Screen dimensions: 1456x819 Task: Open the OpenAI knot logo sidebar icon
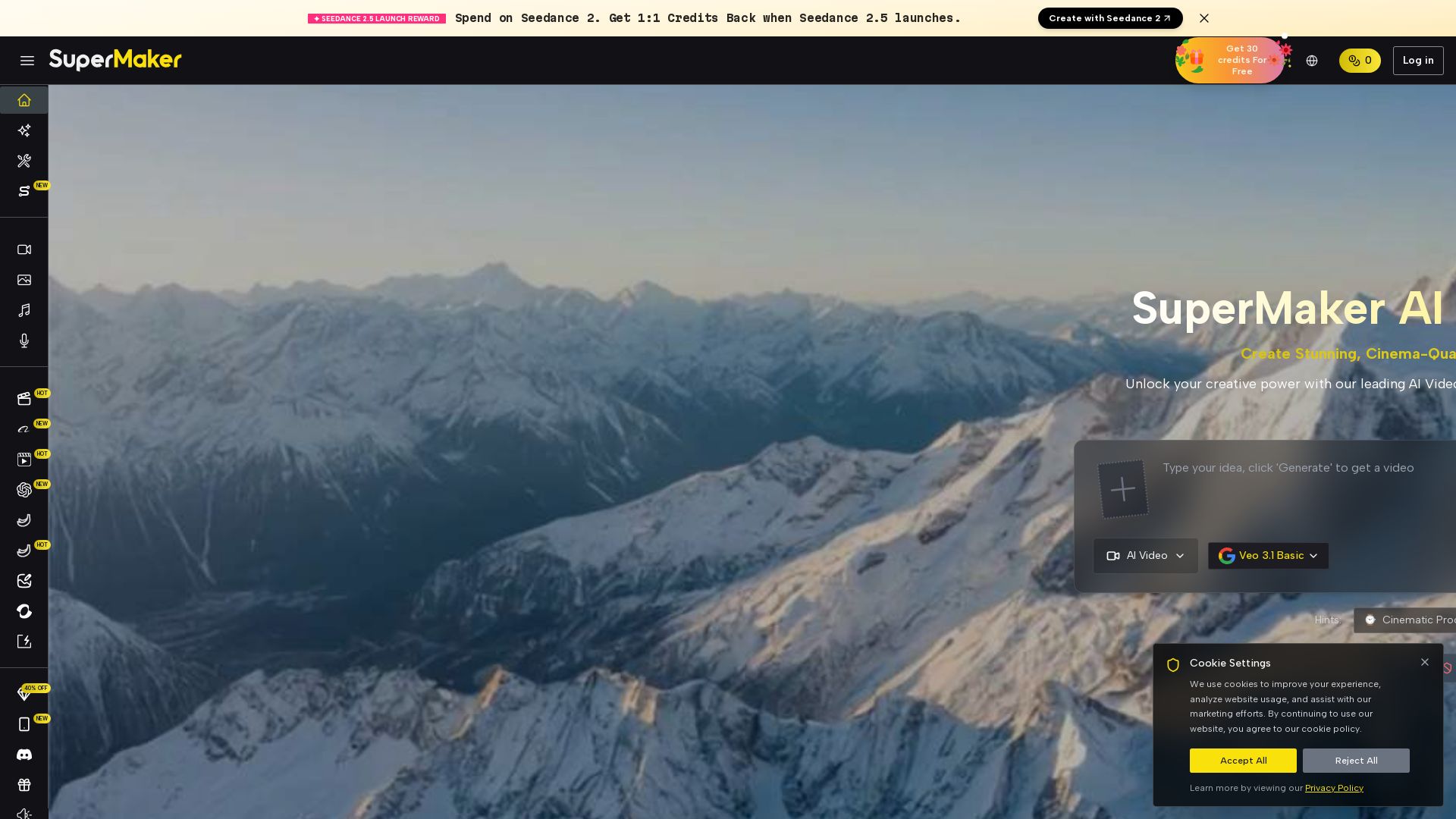[24, 490]
